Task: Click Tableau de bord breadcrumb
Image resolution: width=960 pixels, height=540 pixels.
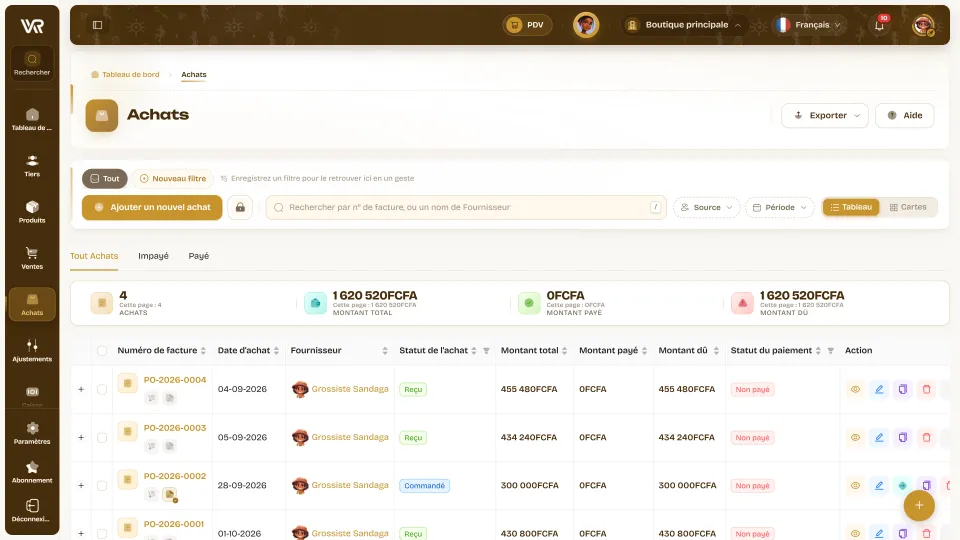Action: pyautogui.click(x=126, y=75)
